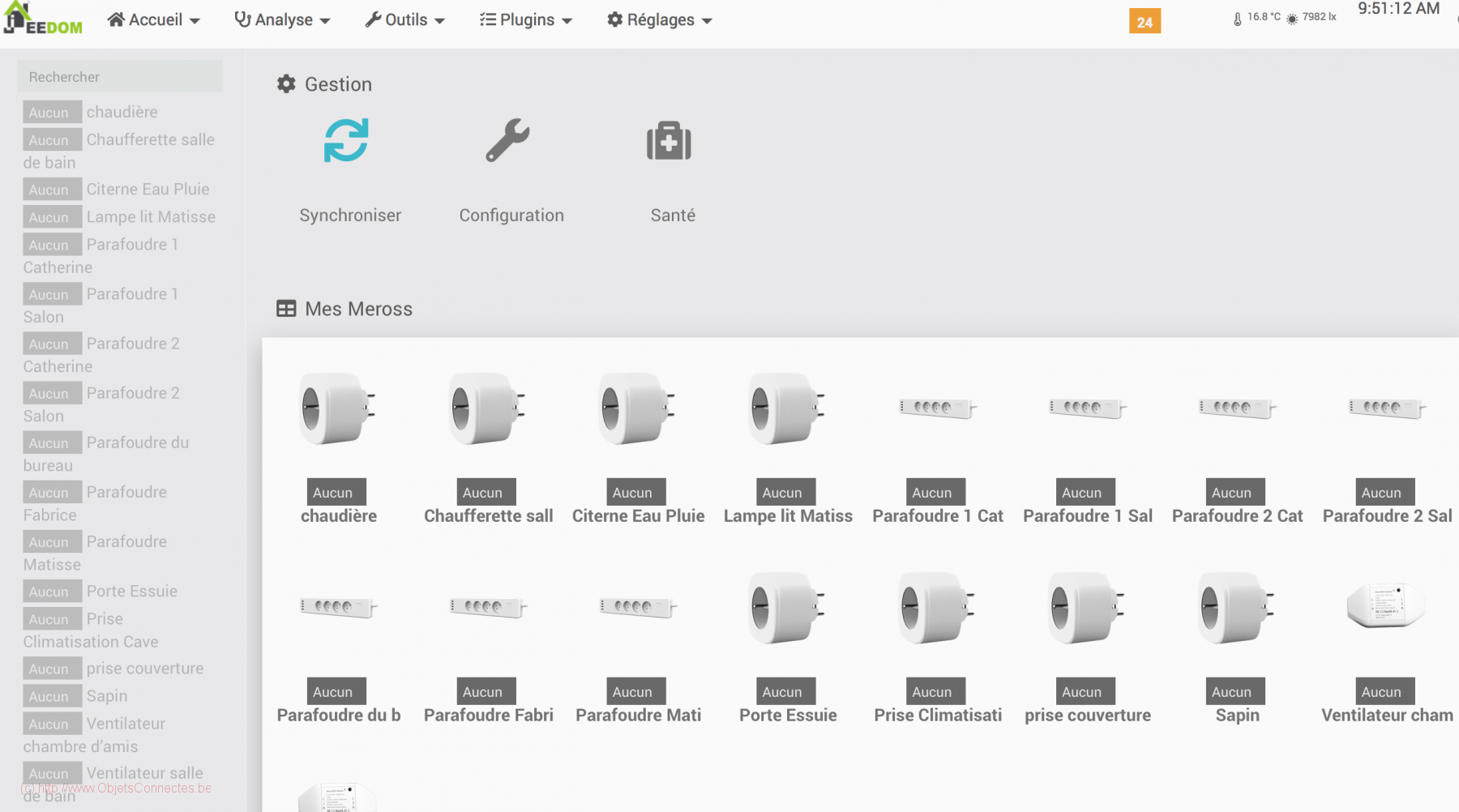Viewport: 1459px width, 812px height.
Task: Open the Analyse dropdown menu
Action: click(282, 19)
